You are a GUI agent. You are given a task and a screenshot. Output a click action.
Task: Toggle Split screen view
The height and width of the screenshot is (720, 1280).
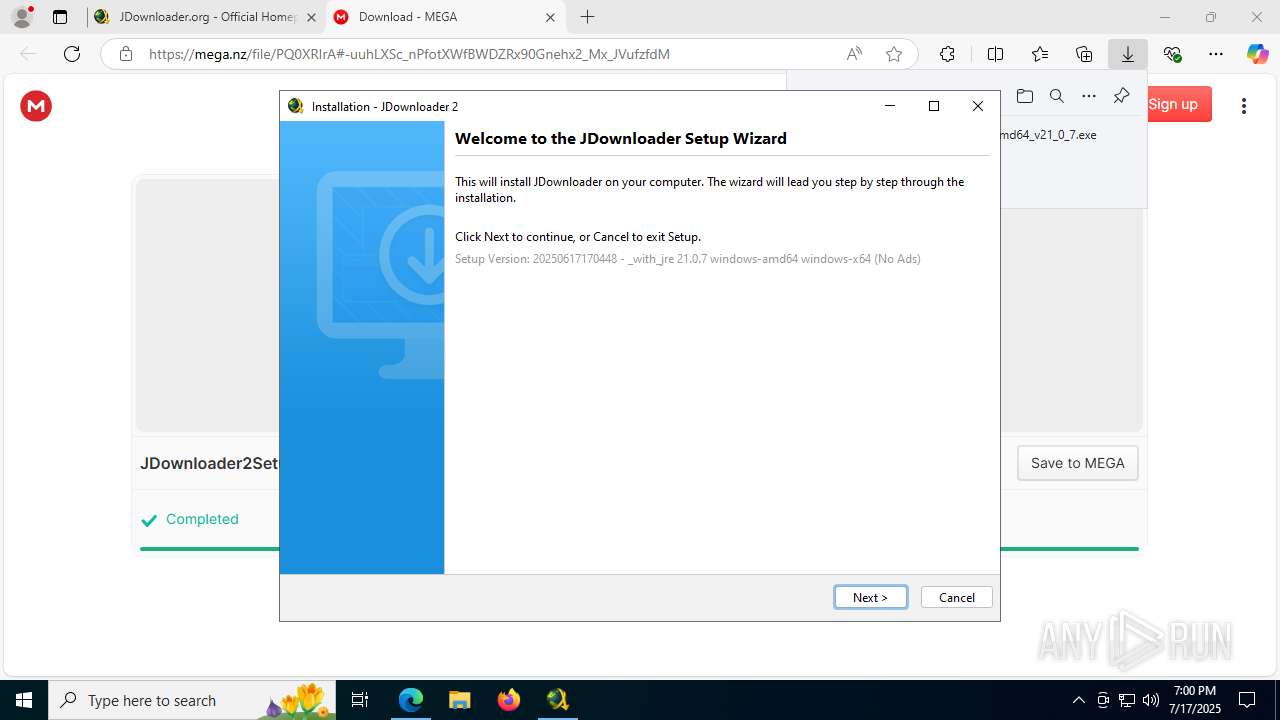pyautogui.click(x=995, y=54)
